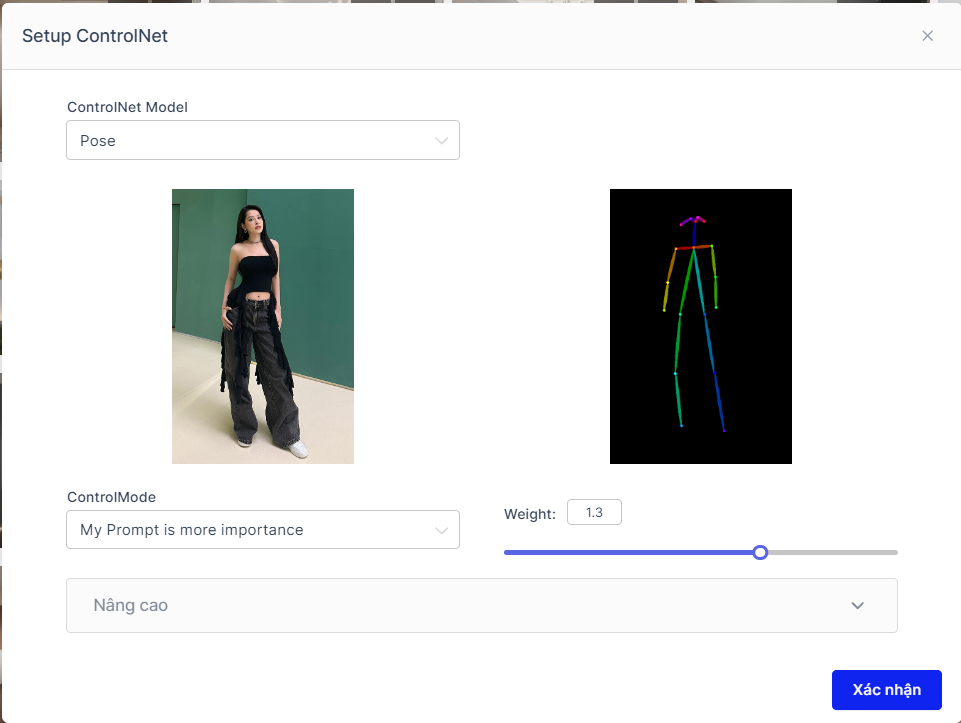Open the ControlMode dropdown

[x=262, y=529]
